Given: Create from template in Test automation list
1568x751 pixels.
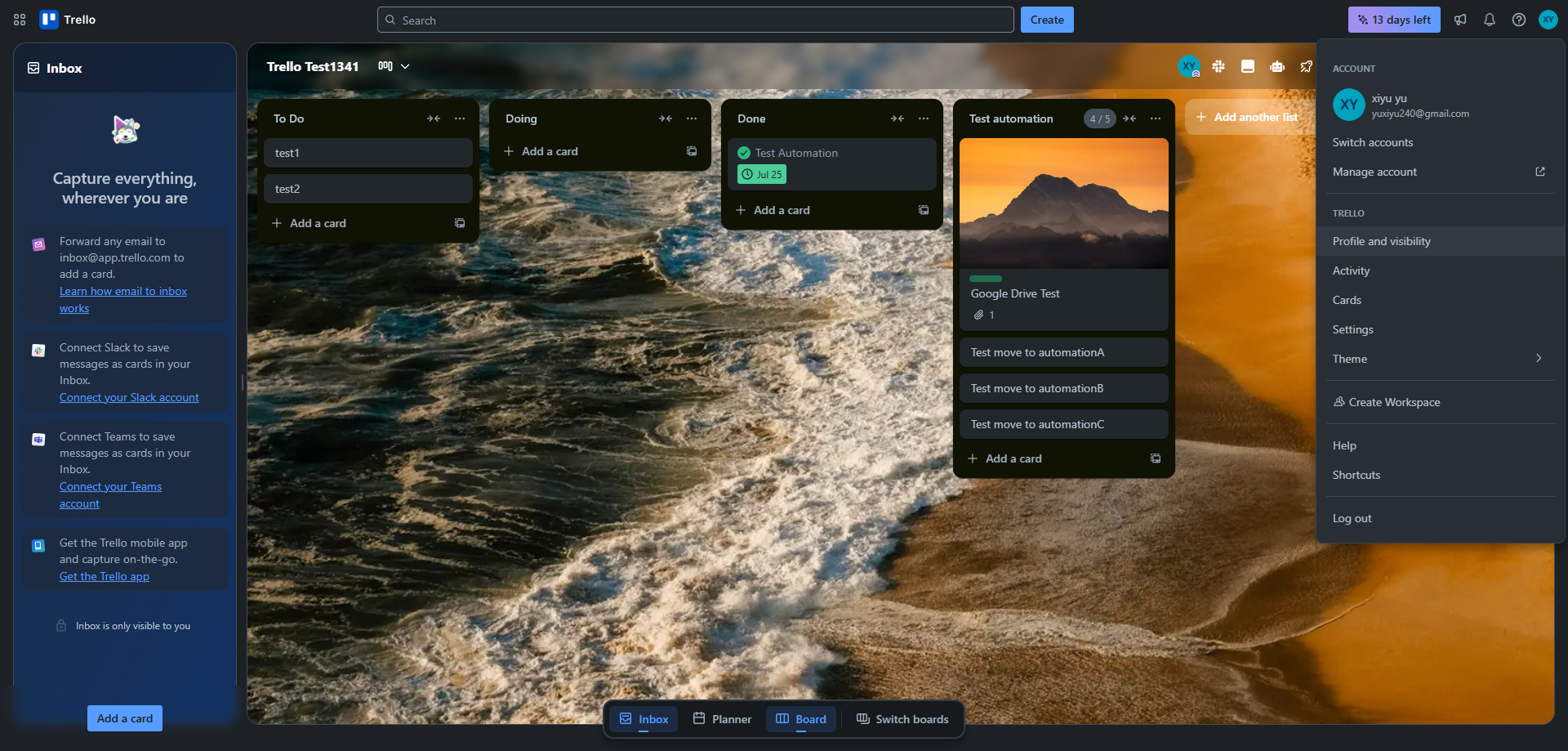Looking at the screenshot, I should (x=1156, y=458).
